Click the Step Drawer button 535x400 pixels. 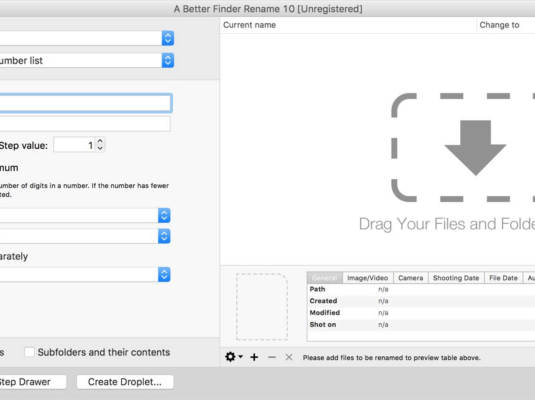[33, 382]
